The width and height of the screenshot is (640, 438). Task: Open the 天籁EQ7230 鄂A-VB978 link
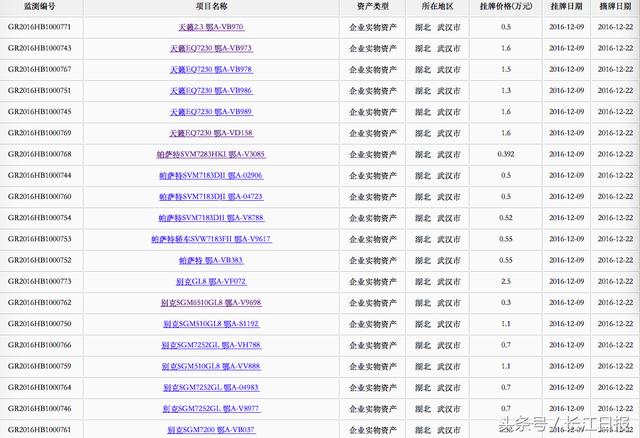(x=211, y=69)
